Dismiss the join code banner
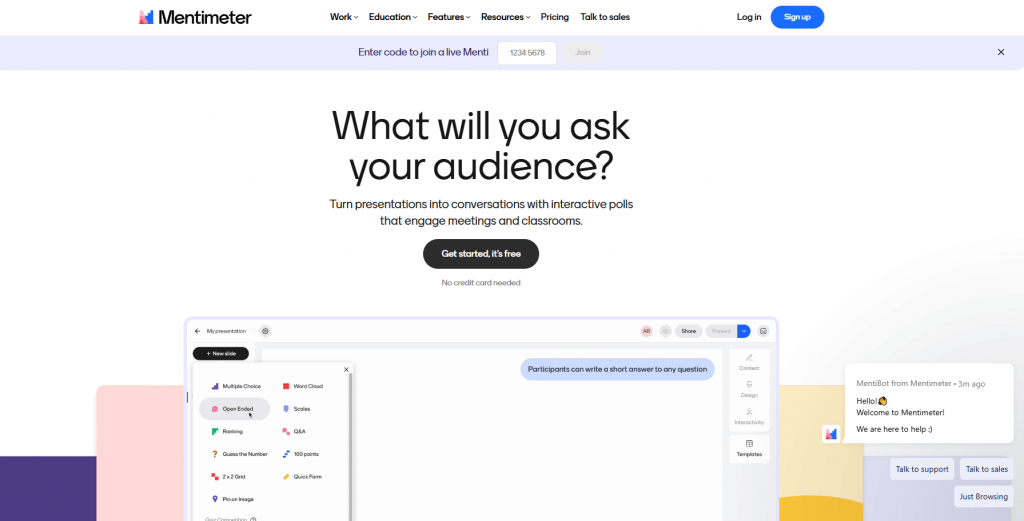The width and height of the screenshot is (1024, 521). 1000,52
